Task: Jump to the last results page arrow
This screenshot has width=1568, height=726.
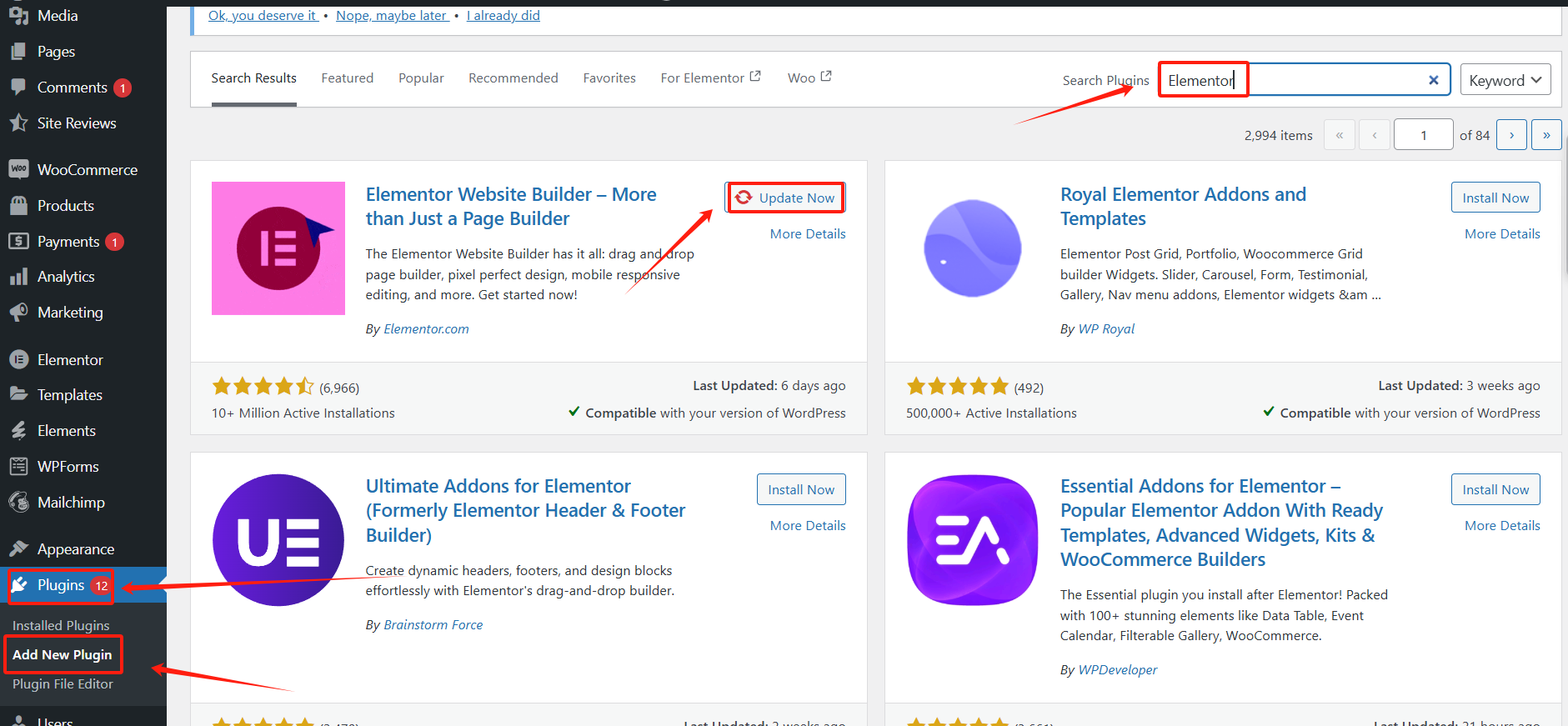Action: pyautogui.click(x=1546, y=135)
